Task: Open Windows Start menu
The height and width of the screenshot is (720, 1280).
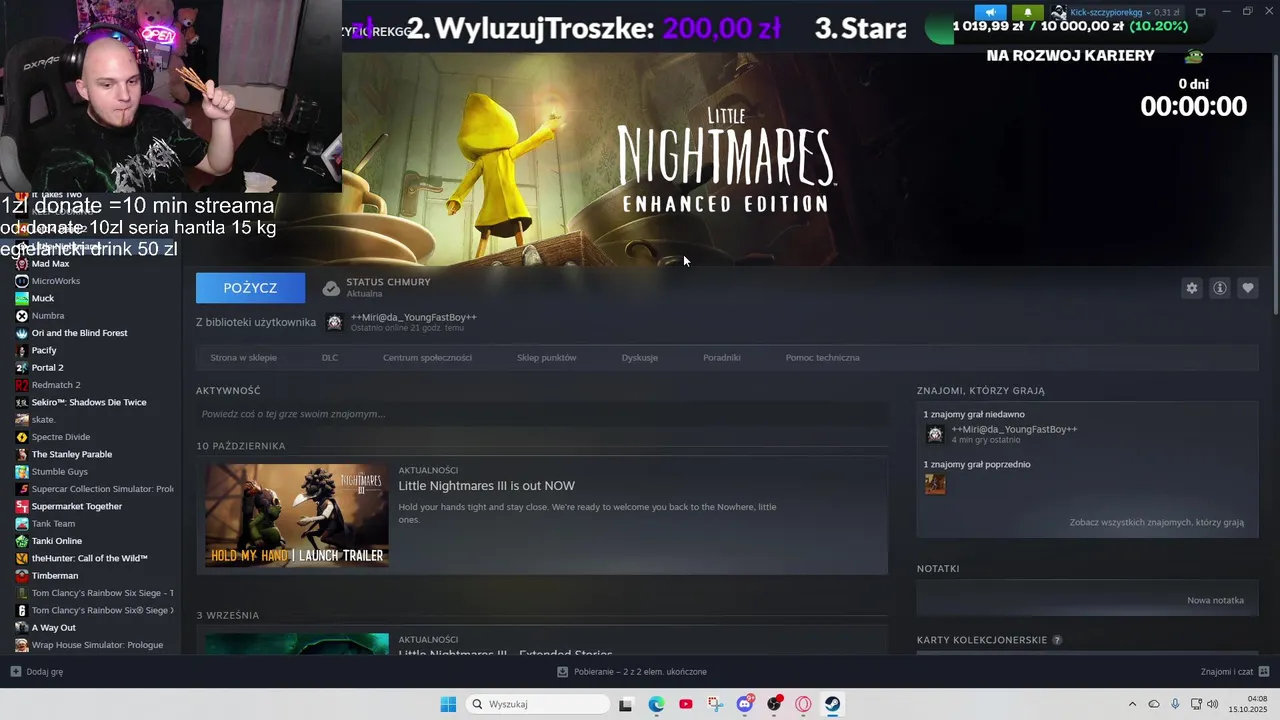Action: (x=448, y=704)
